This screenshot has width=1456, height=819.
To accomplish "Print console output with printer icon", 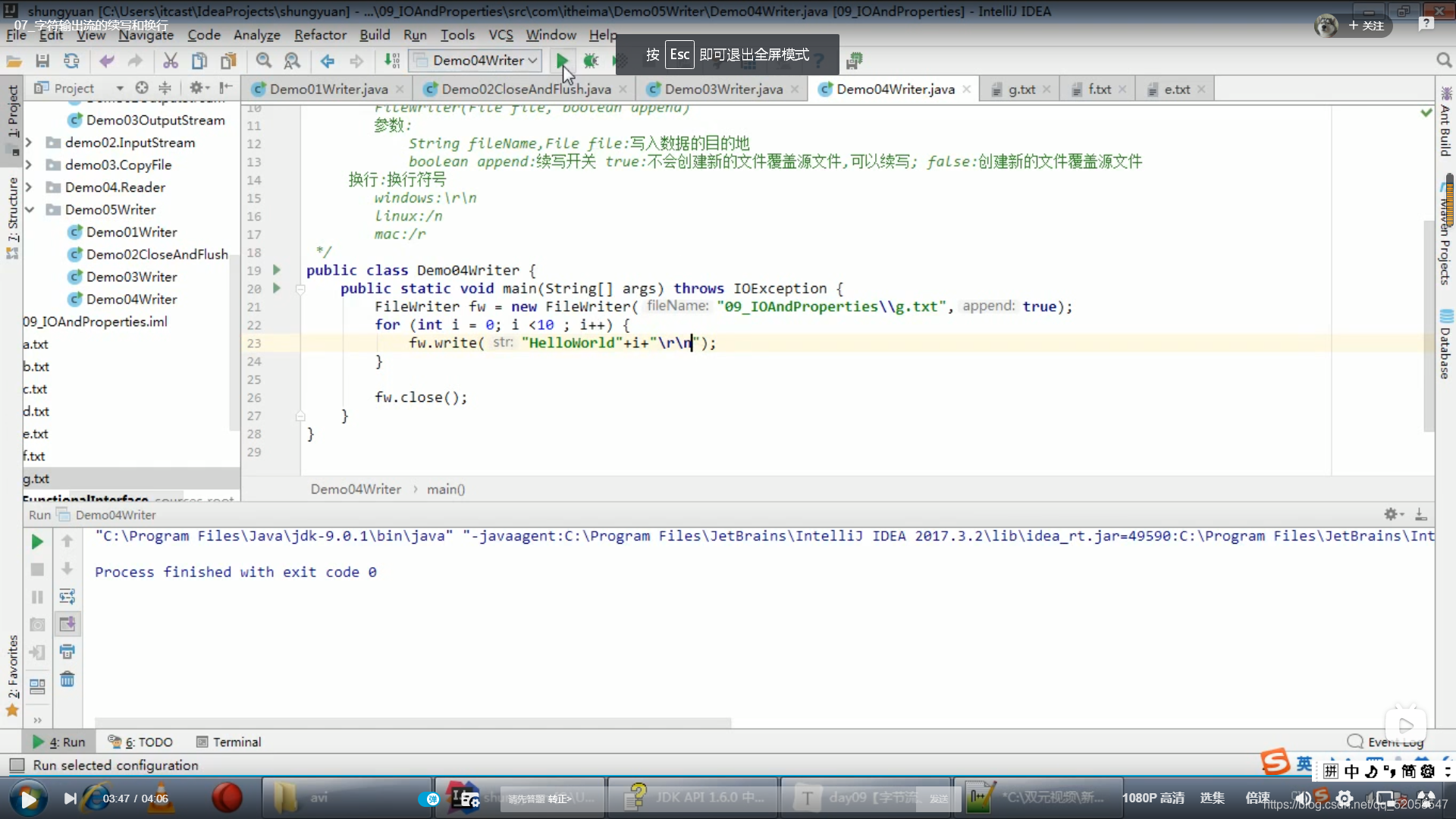I will point(67,651).
